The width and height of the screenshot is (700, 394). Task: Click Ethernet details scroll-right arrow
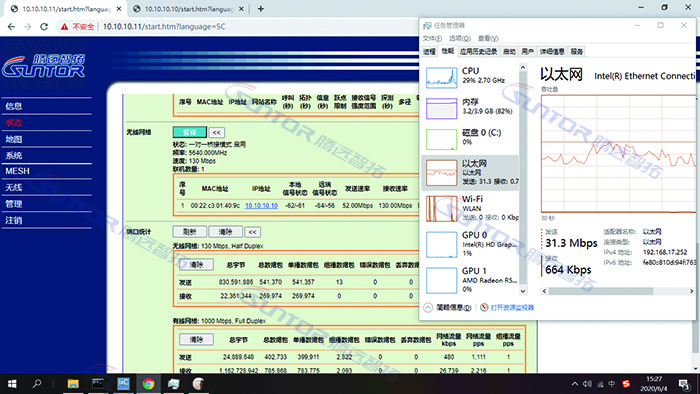click(x=692, y=291)
